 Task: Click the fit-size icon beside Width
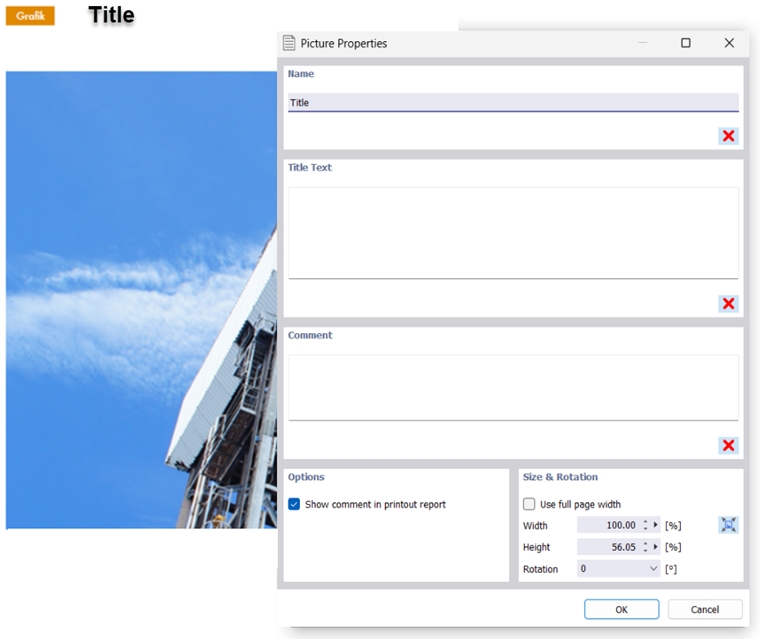point(728,525)
